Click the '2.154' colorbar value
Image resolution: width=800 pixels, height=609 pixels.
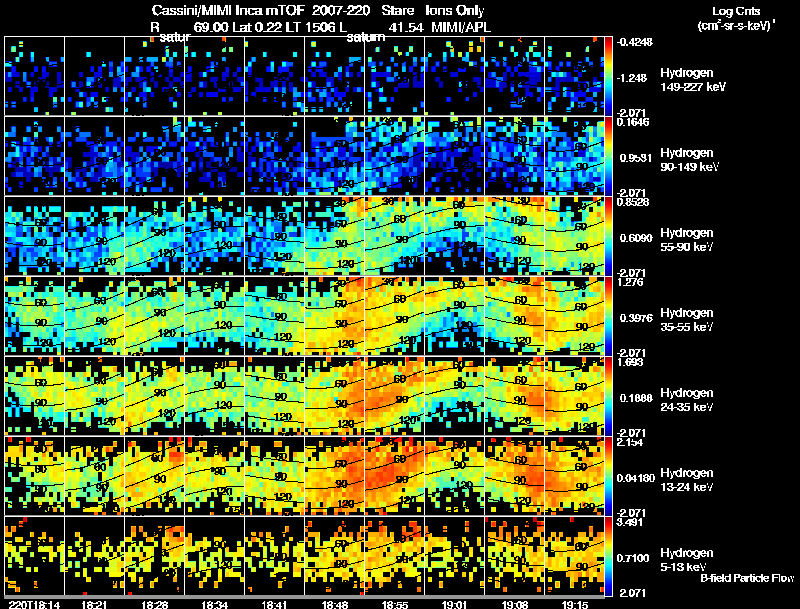(630, 442)
